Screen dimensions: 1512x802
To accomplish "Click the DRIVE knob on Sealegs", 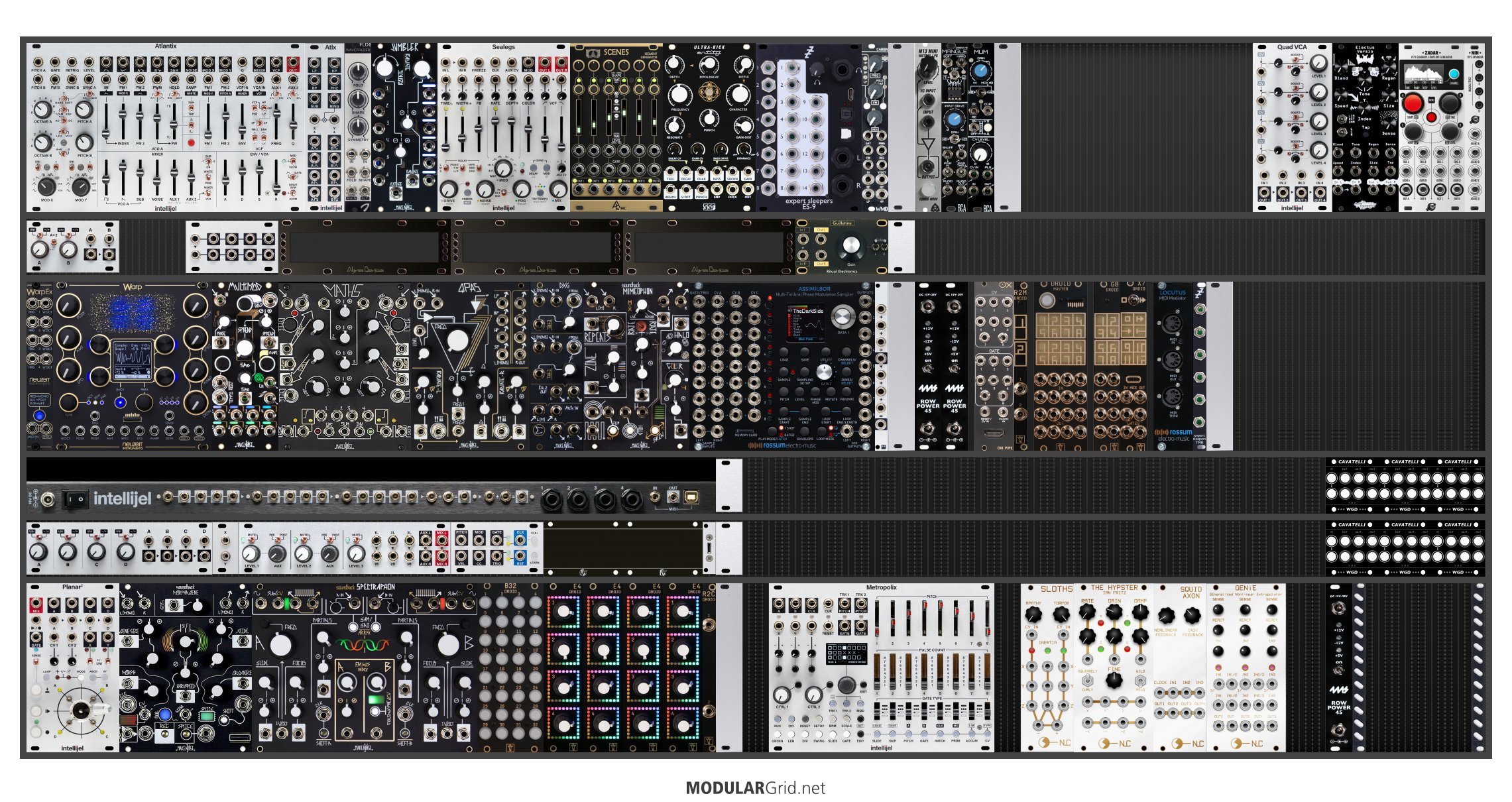I will point(449,189).
